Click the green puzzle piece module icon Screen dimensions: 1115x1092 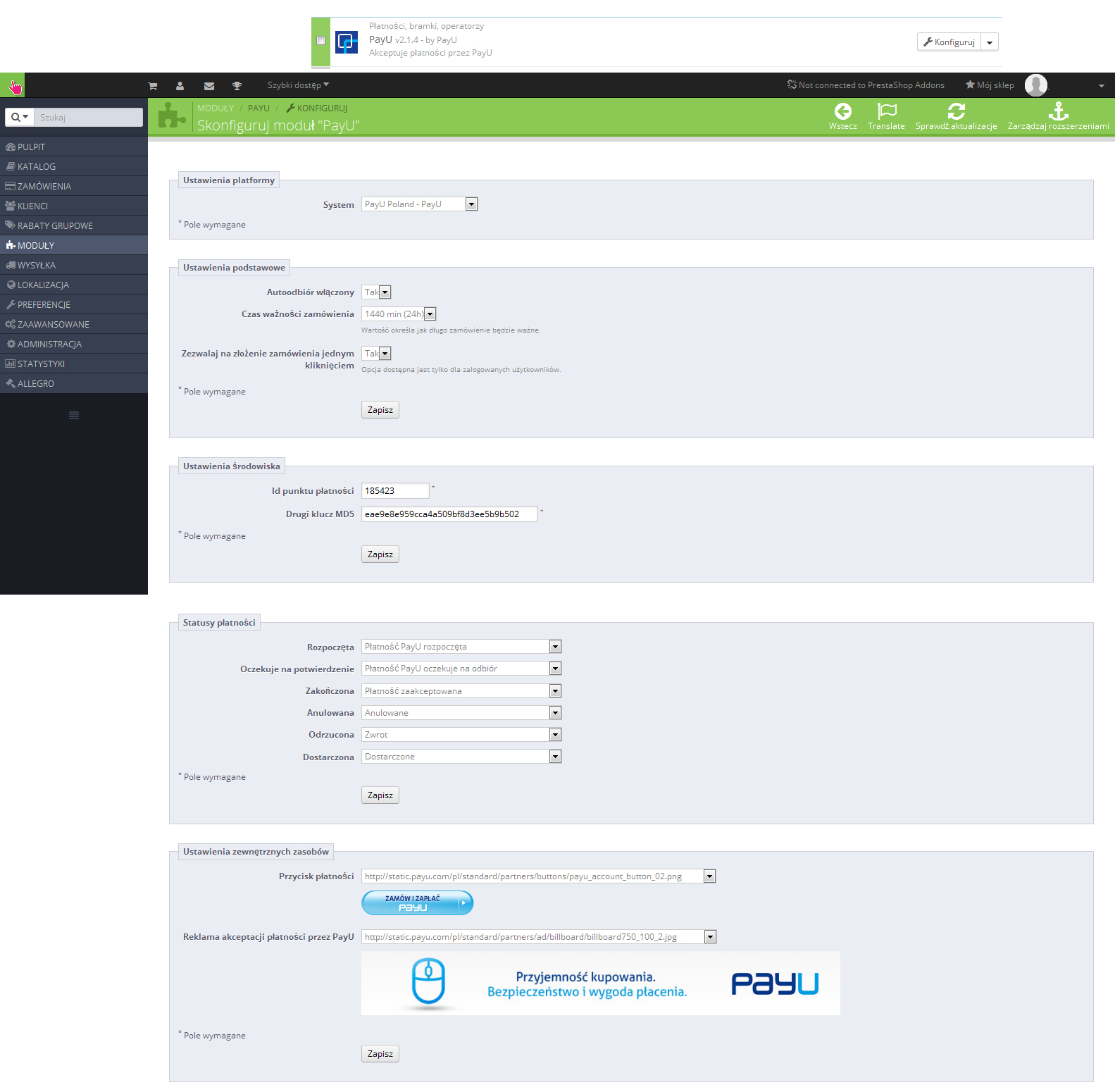click(x=172, y=116)
